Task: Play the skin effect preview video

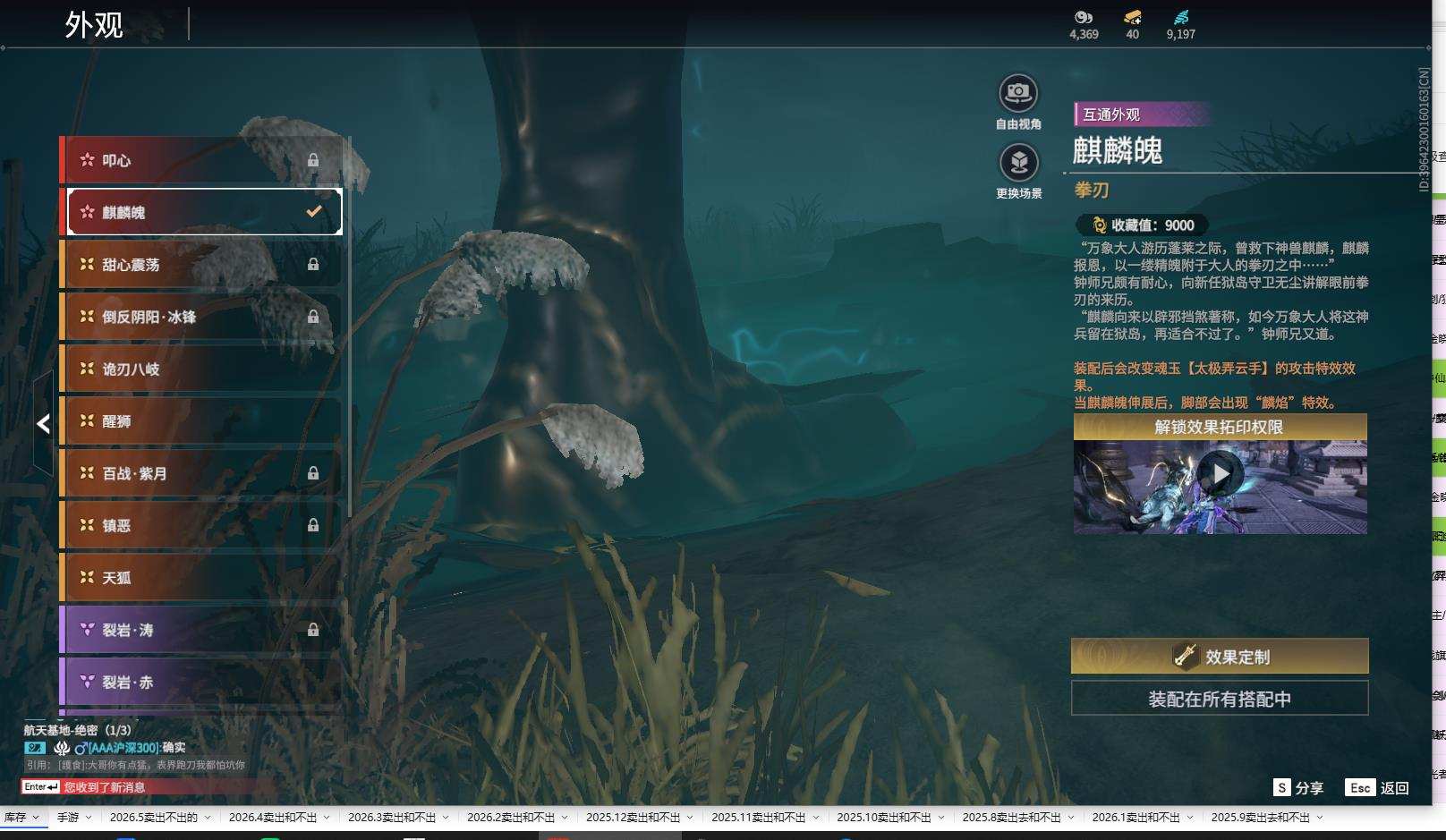Action: [x=1221, y=472]
